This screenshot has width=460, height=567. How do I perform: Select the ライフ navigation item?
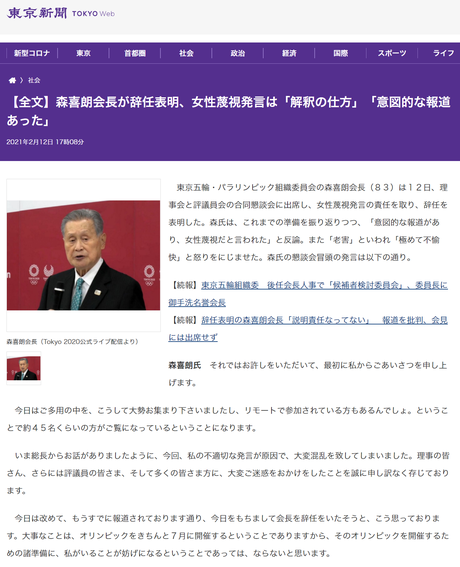pyautogui.click(x=443, y=53)
